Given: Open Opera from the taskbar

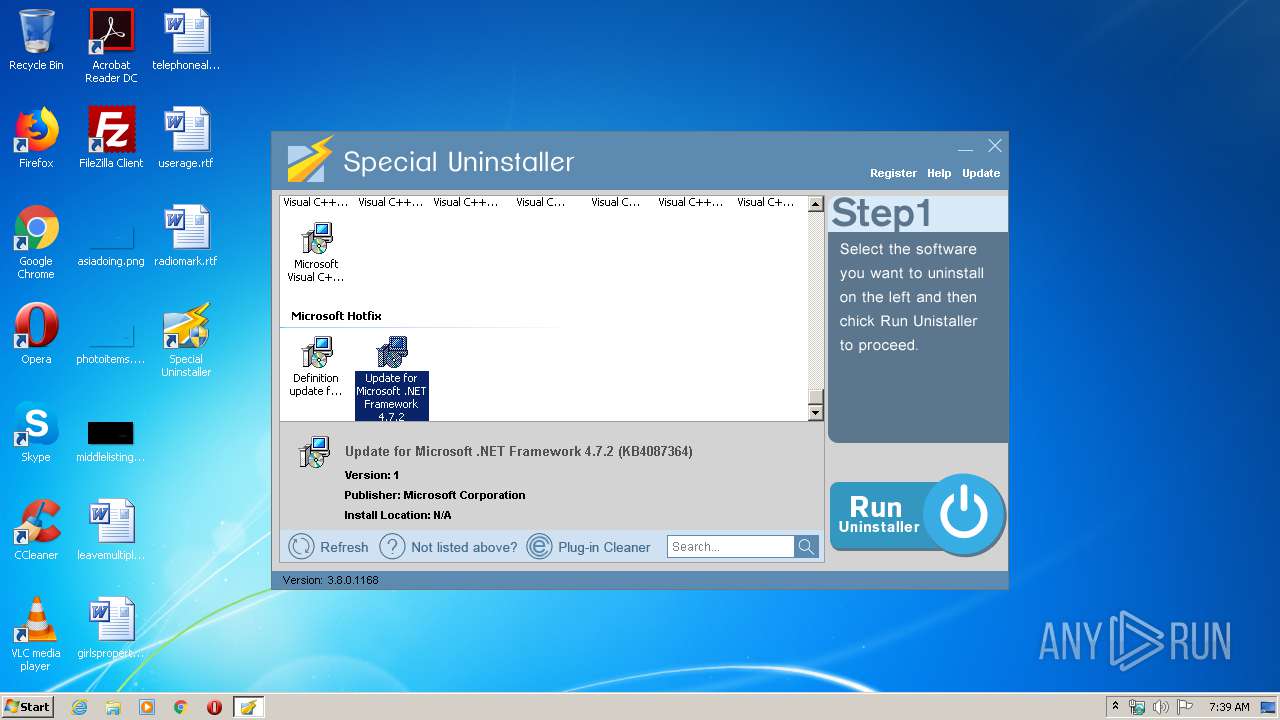Looking at the screenshot, I should click(214, 707).
